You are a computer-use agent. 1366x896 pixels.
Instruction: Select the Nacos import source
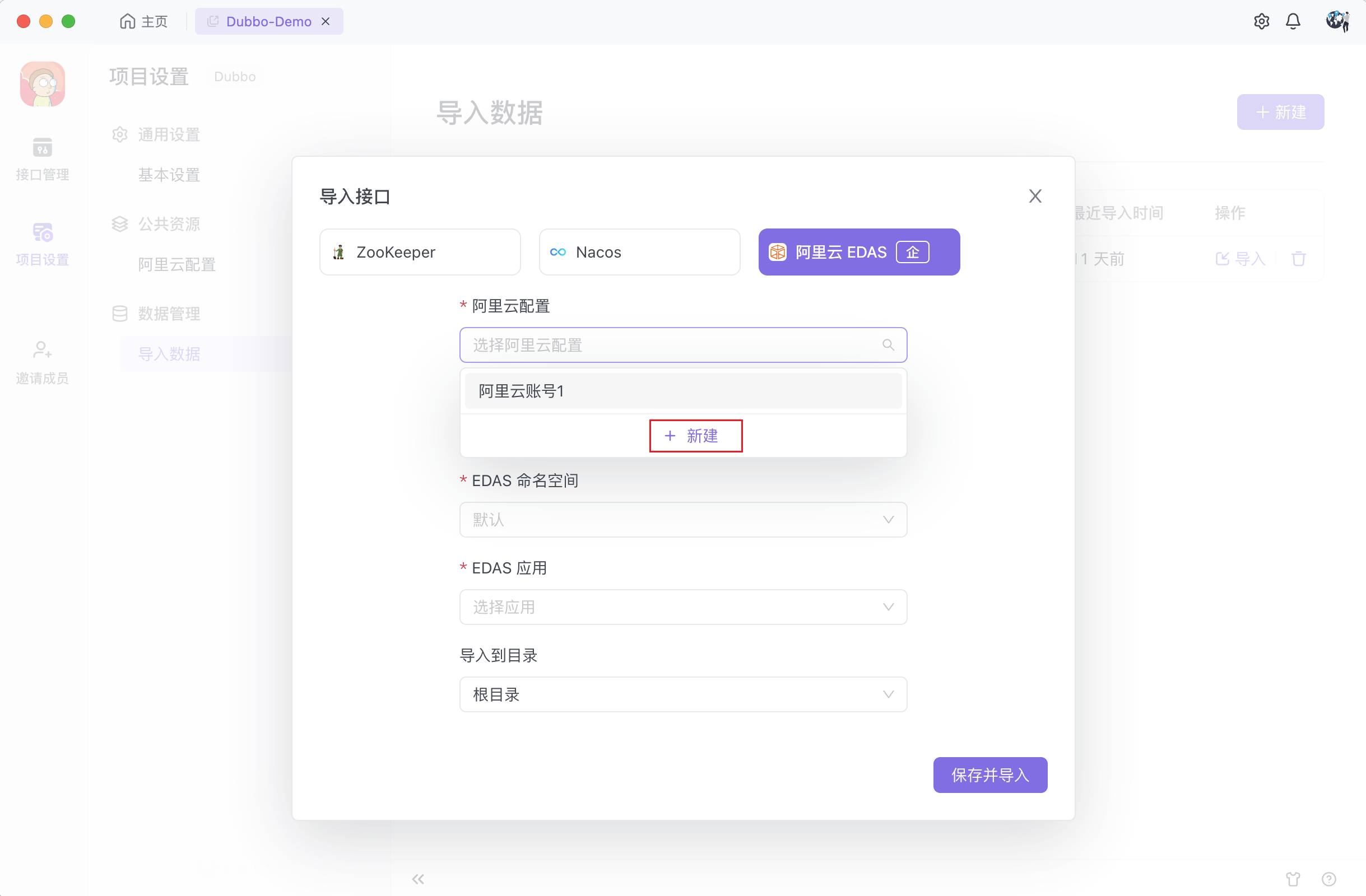tap(639, 252)
